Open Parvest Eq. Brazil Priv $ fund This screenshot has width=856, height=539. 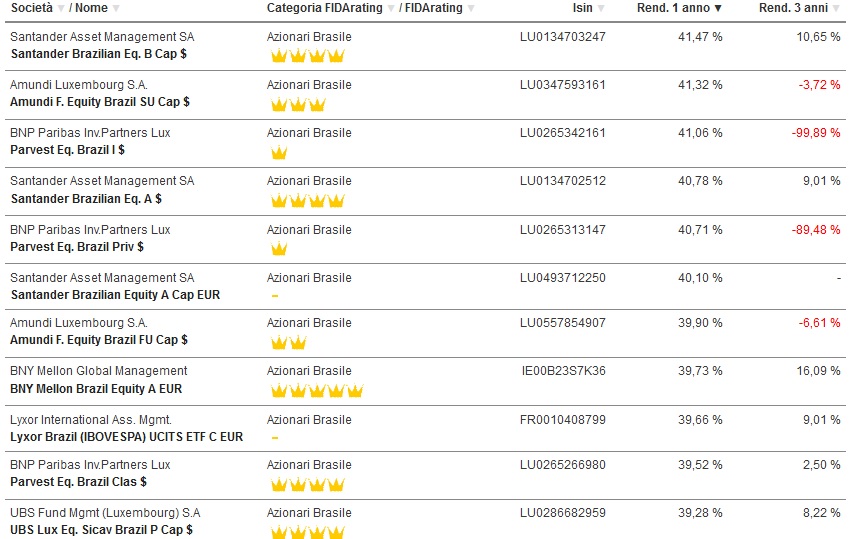click(x=77, y=247)
